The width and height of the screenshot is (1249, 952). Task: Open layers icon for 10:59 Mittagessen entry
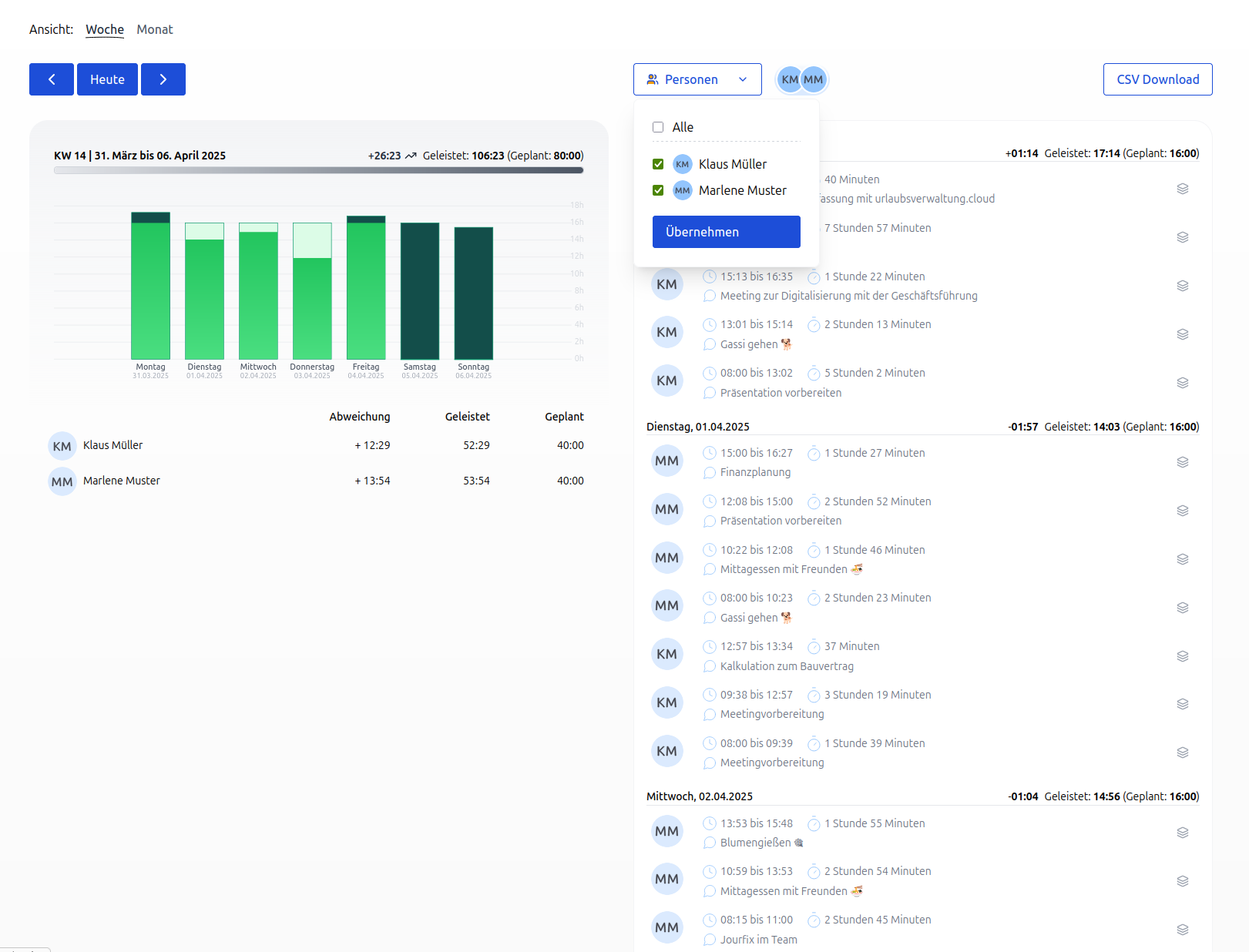(x=1183, y=881)
